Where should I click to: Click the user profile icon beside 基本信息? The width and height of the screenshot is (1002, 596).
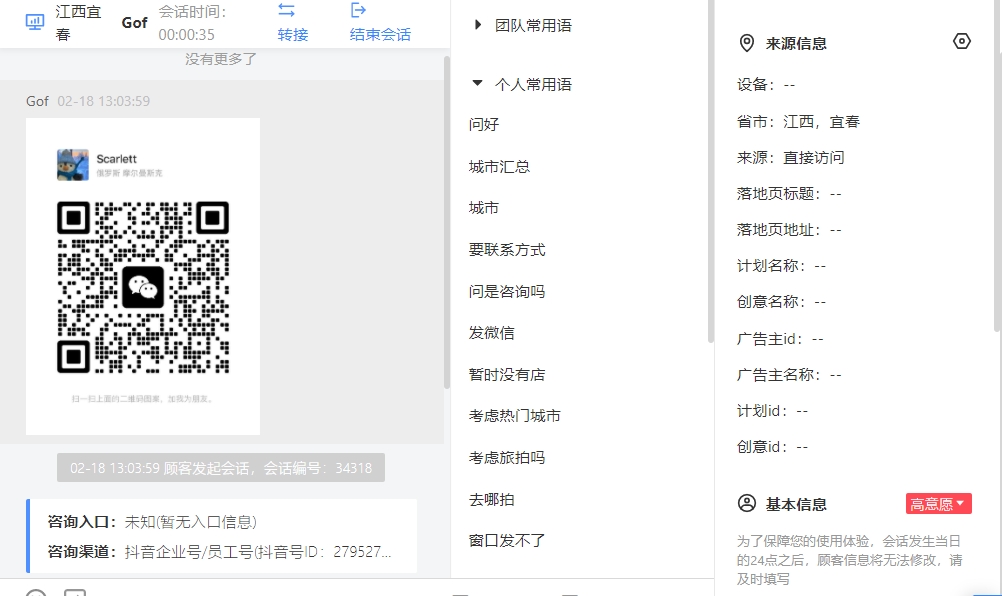pyautogui.click(x=746, y=503)
